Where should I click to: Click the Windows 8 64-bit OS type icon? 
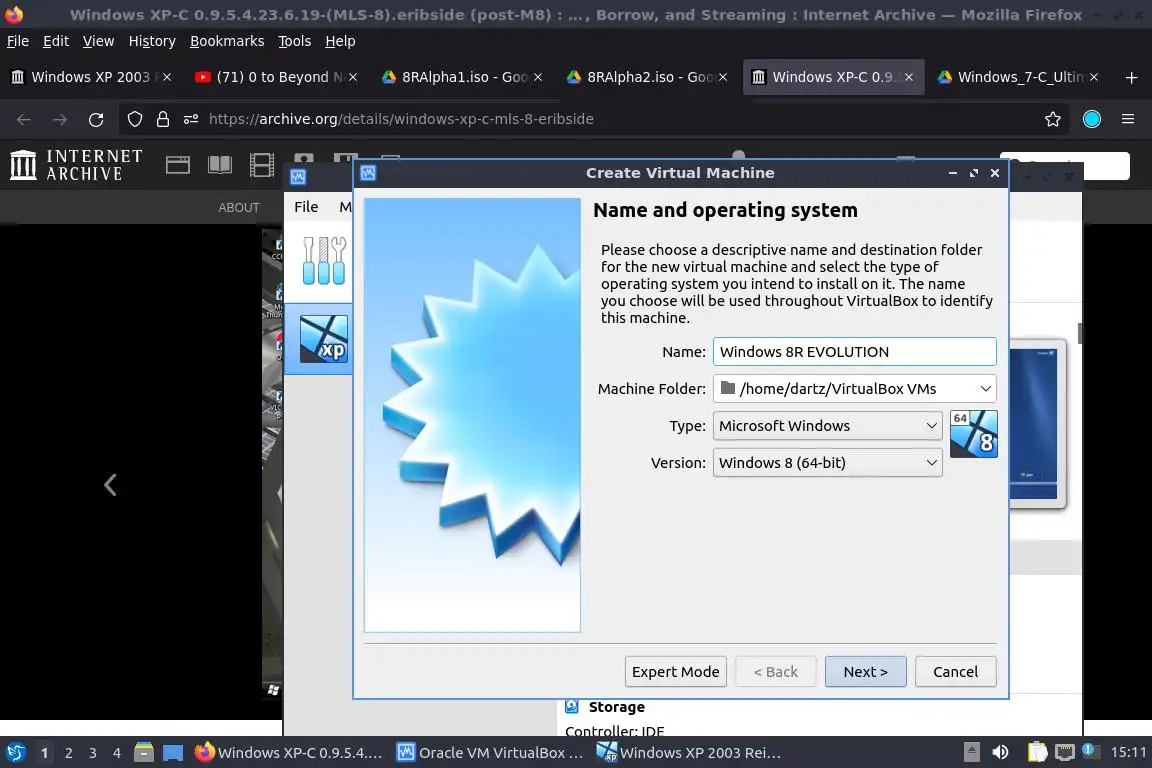pos(973,434)
